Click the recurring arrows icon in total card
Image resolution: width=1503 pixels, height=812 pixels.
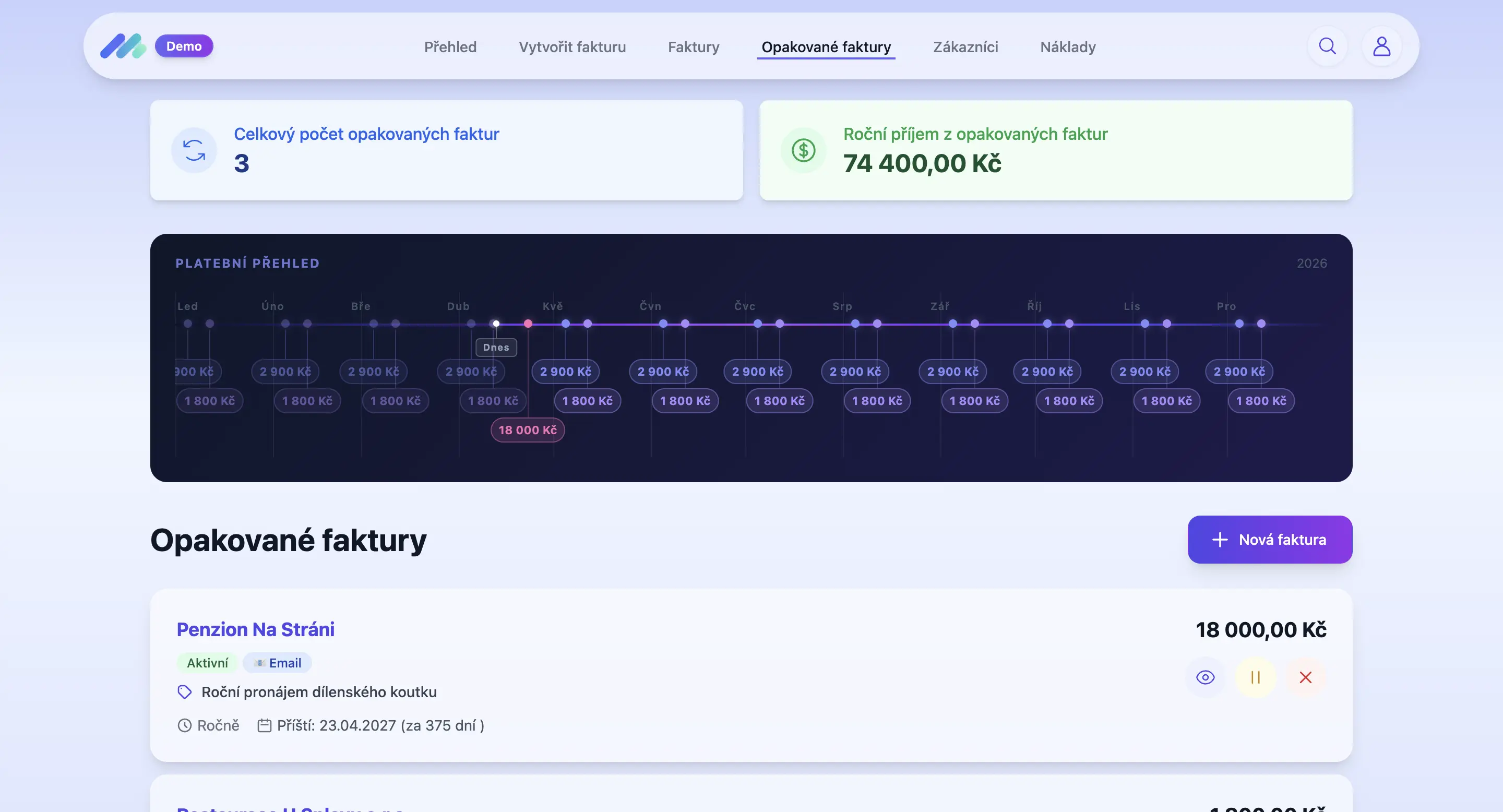point(194,150)
